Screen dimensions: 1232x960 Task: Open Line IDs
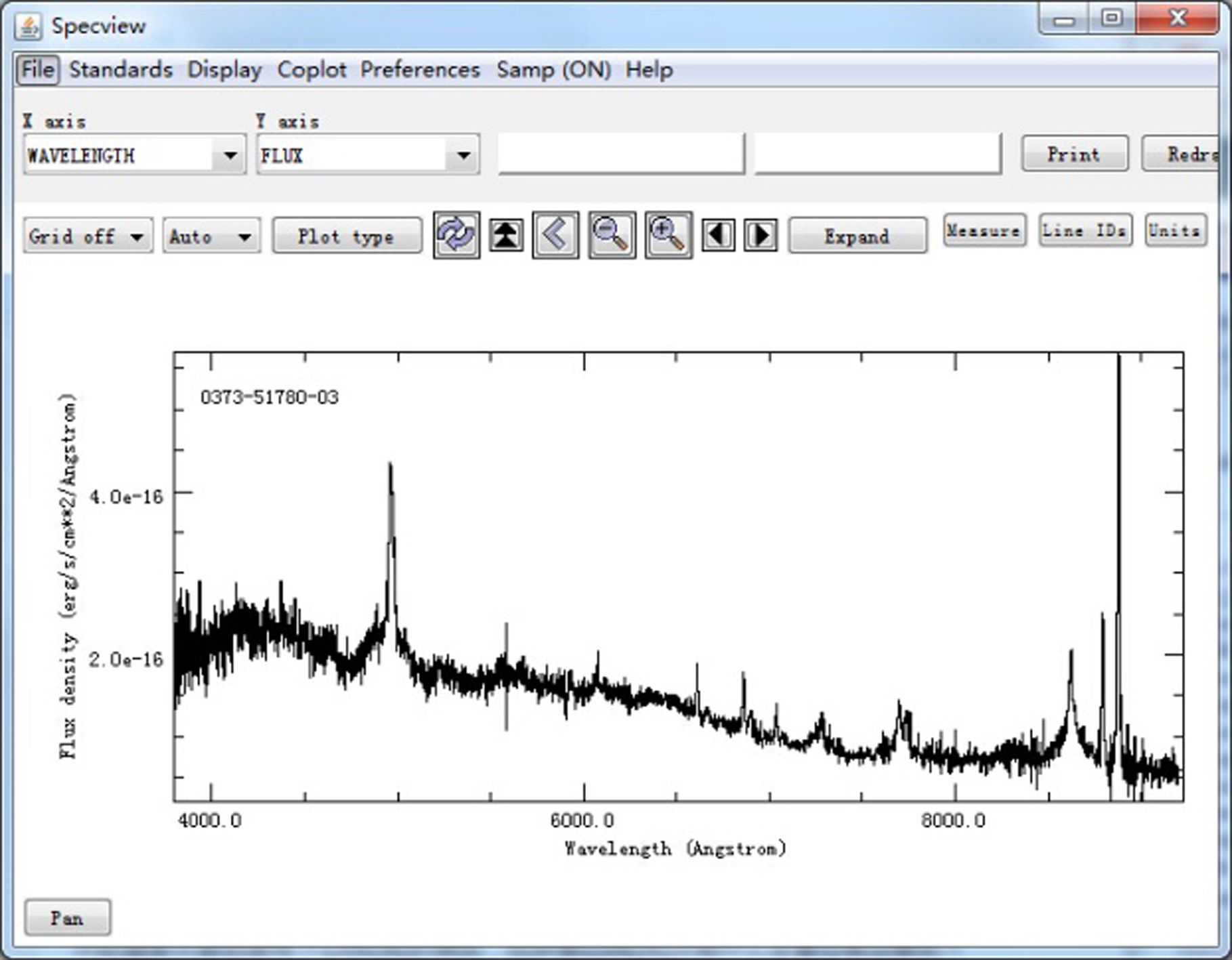coord(1084,230)
